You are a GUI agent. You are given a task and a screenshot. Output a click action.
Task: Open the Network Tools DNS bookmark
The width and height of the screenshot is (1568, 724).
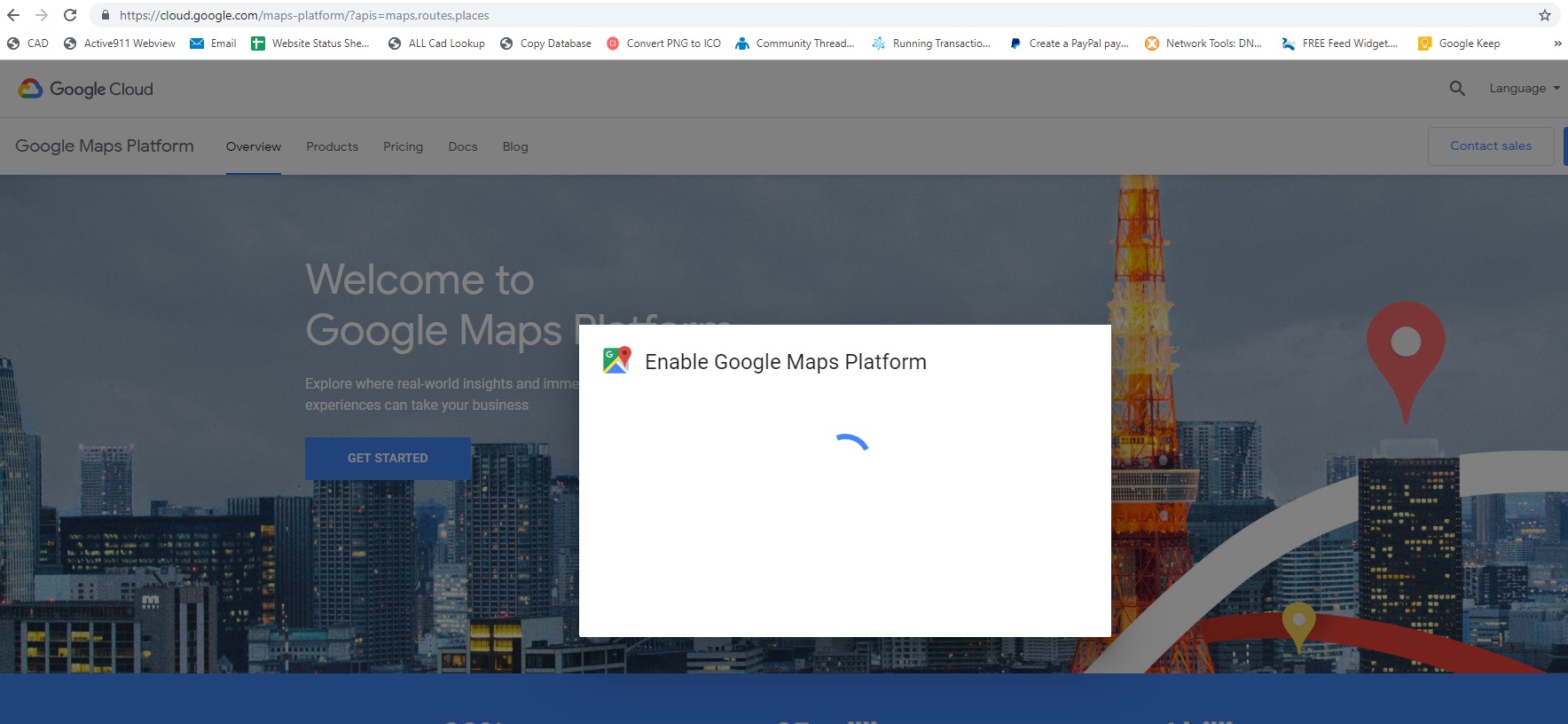click(1203, 43)
